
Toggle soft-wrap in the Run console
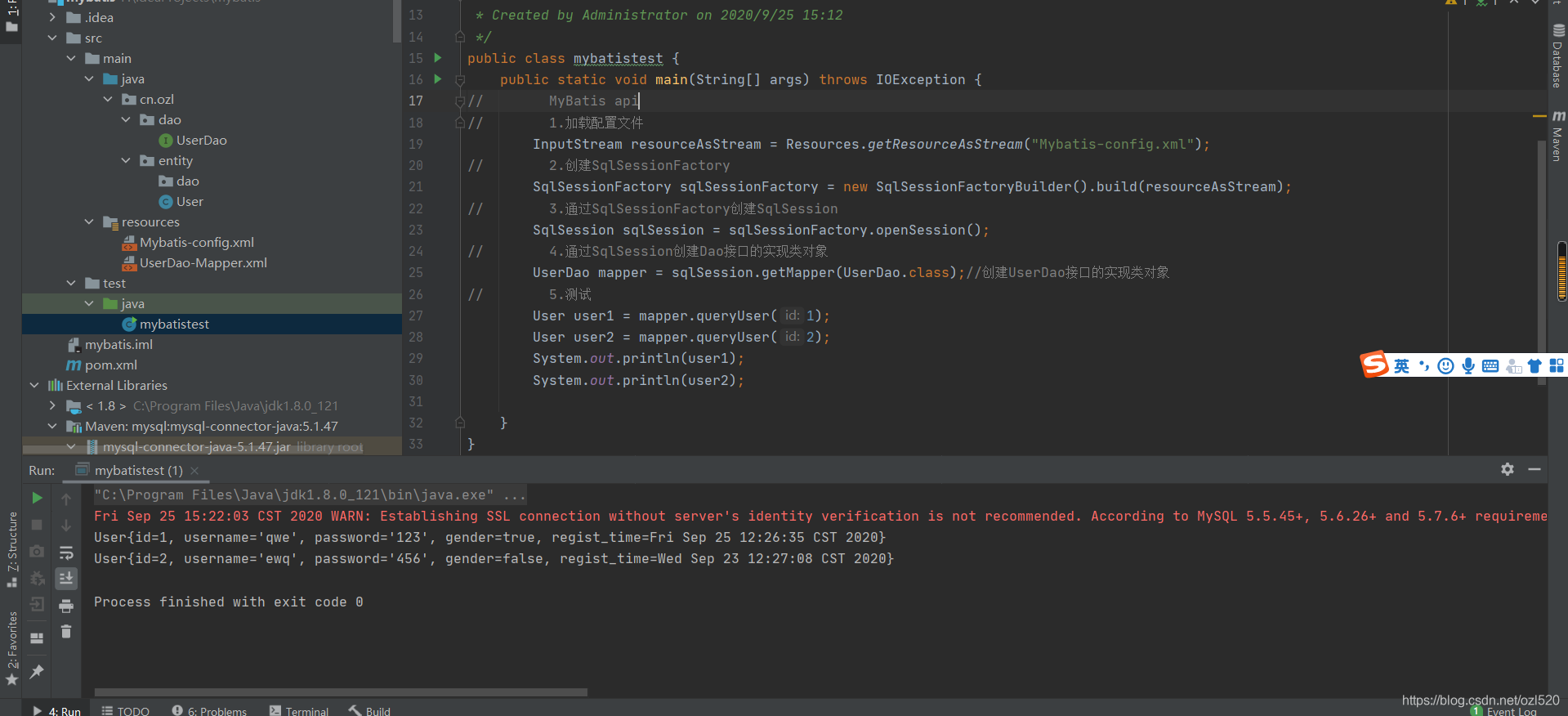coord(66,553)
